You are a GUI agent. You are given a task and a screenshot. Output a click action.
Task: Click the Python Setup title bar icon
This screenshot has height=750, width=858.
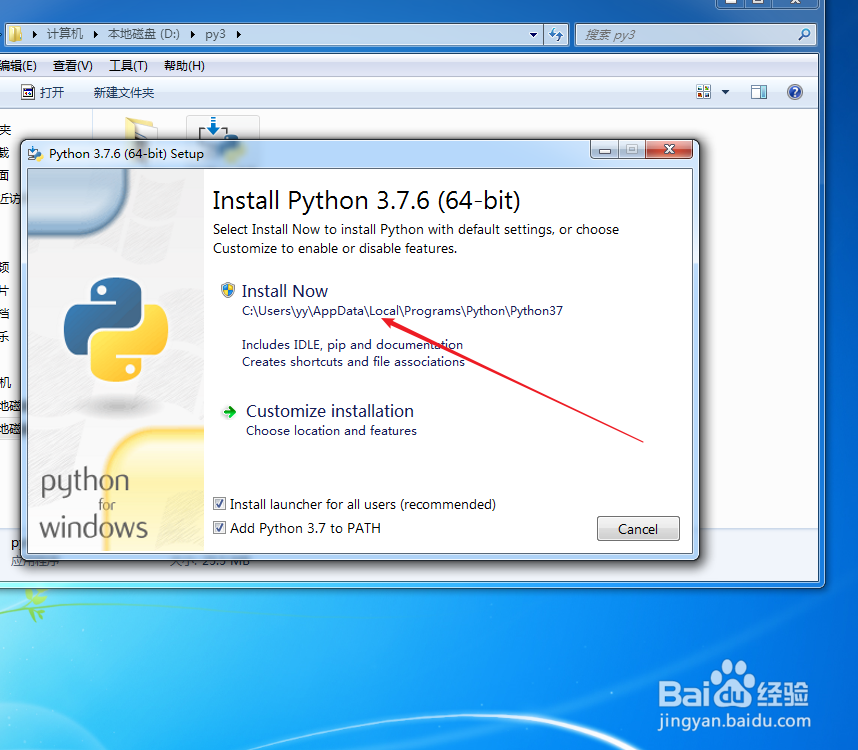tap(35, 154)
